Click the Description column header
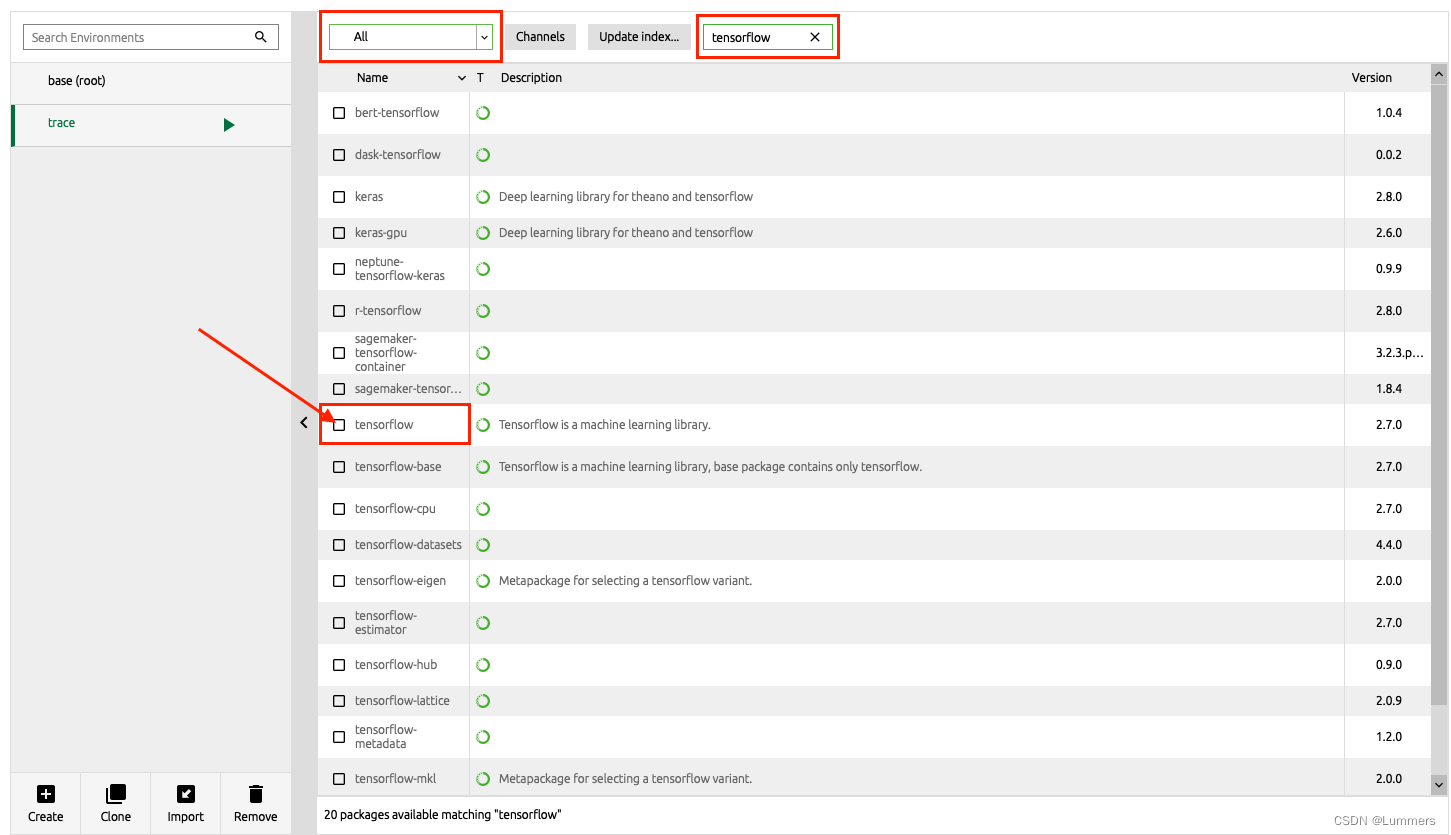This screenshot has height=835, width=1451. point(531,78)
